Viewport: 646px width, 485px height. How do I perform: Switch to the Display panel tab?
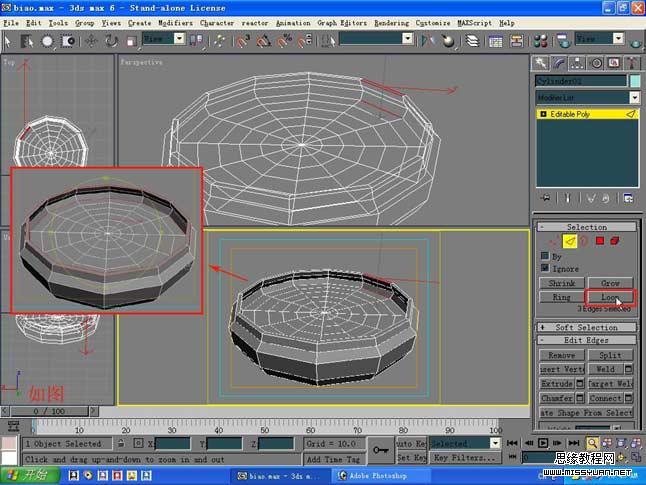click(x=614, y=63)
